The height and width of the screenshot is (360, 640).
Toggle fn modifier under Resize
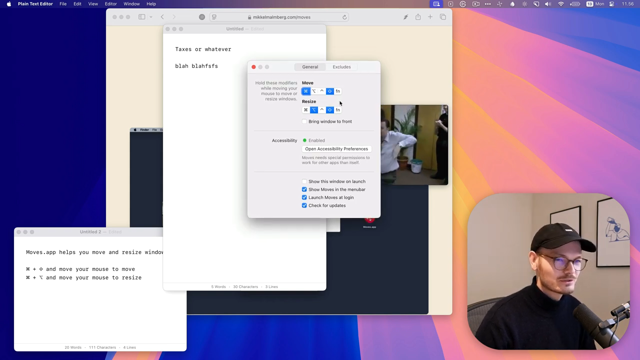coord(338,110)
